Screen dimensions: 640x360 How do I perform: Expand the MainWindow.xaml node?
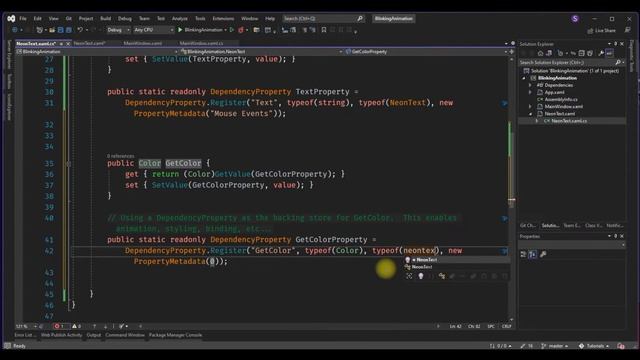point(530,107)
